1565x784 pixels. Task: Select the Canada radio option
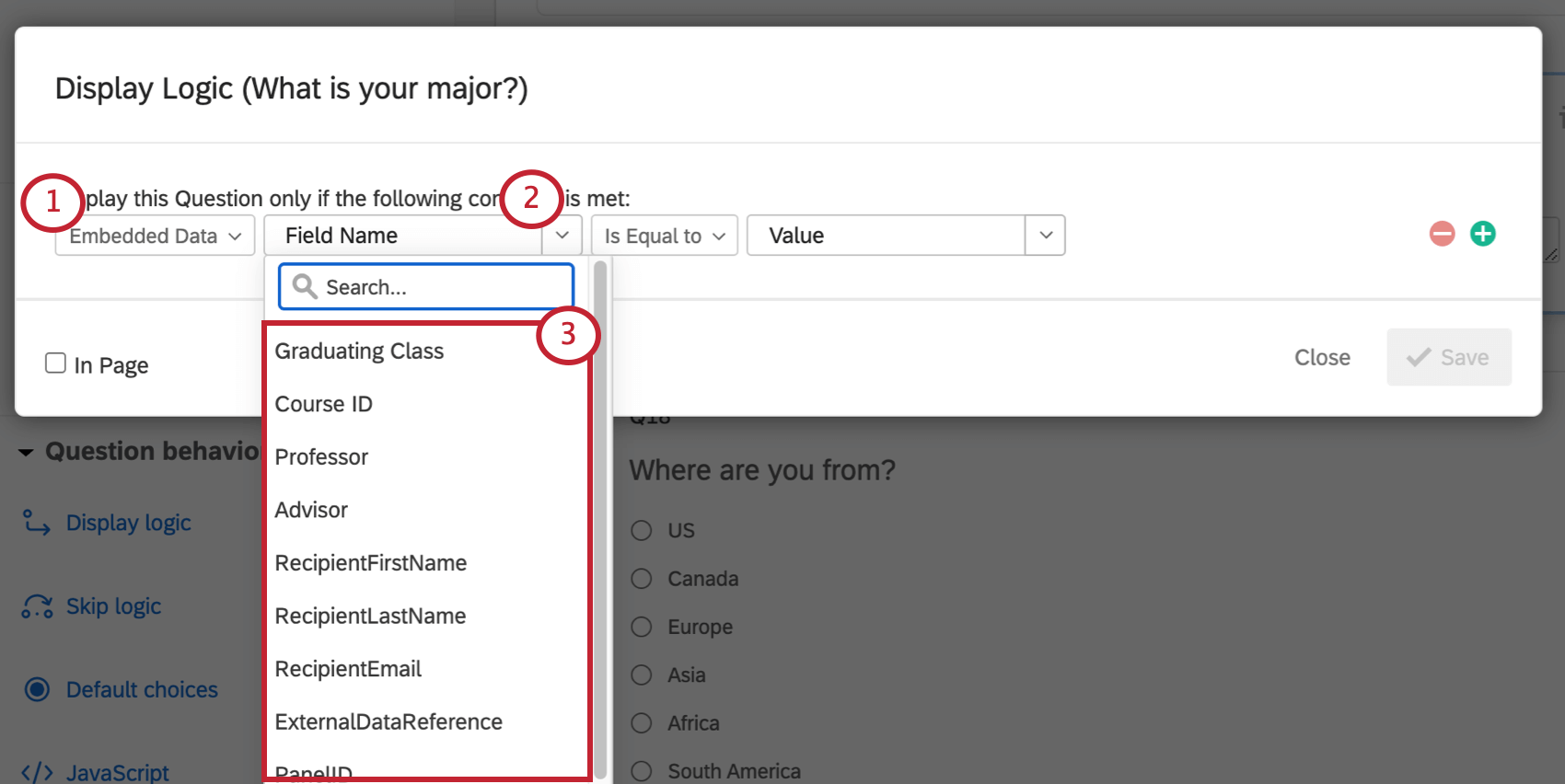(642, 579)
